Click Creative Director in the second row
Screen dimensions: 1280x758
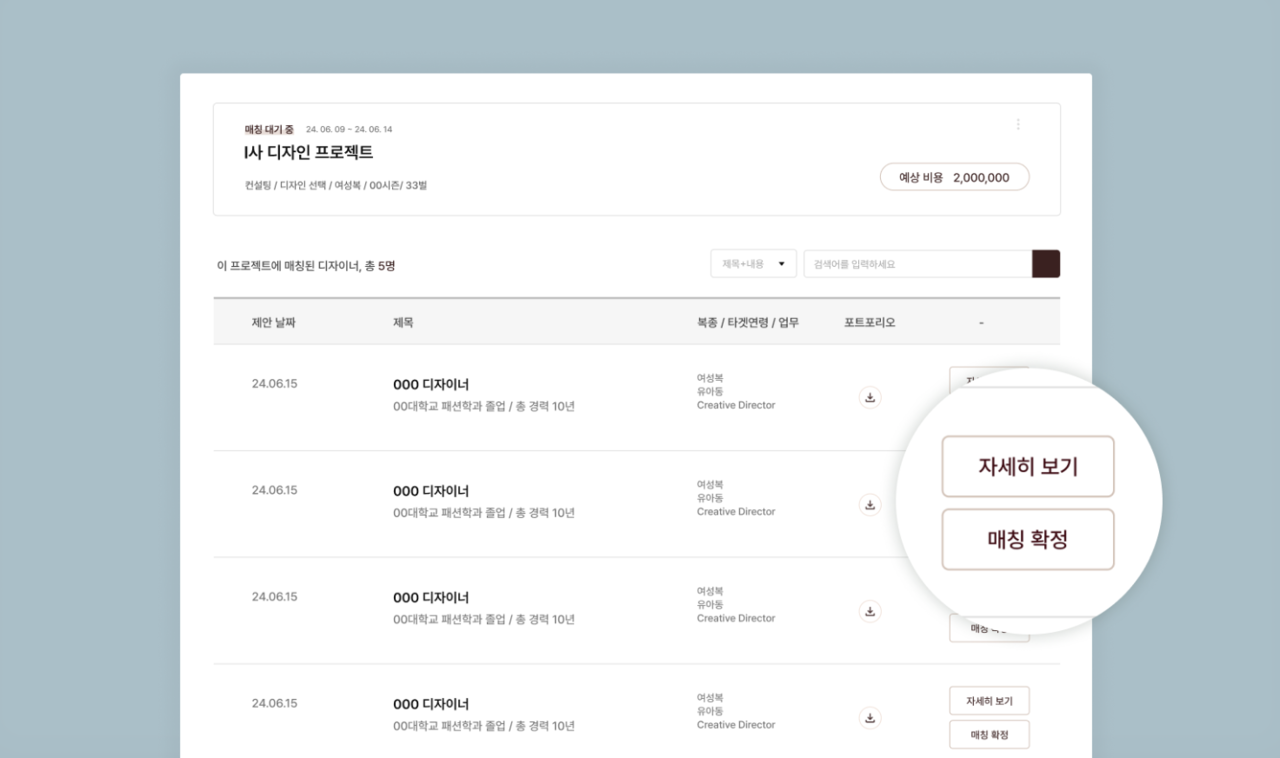click(736, 512)
